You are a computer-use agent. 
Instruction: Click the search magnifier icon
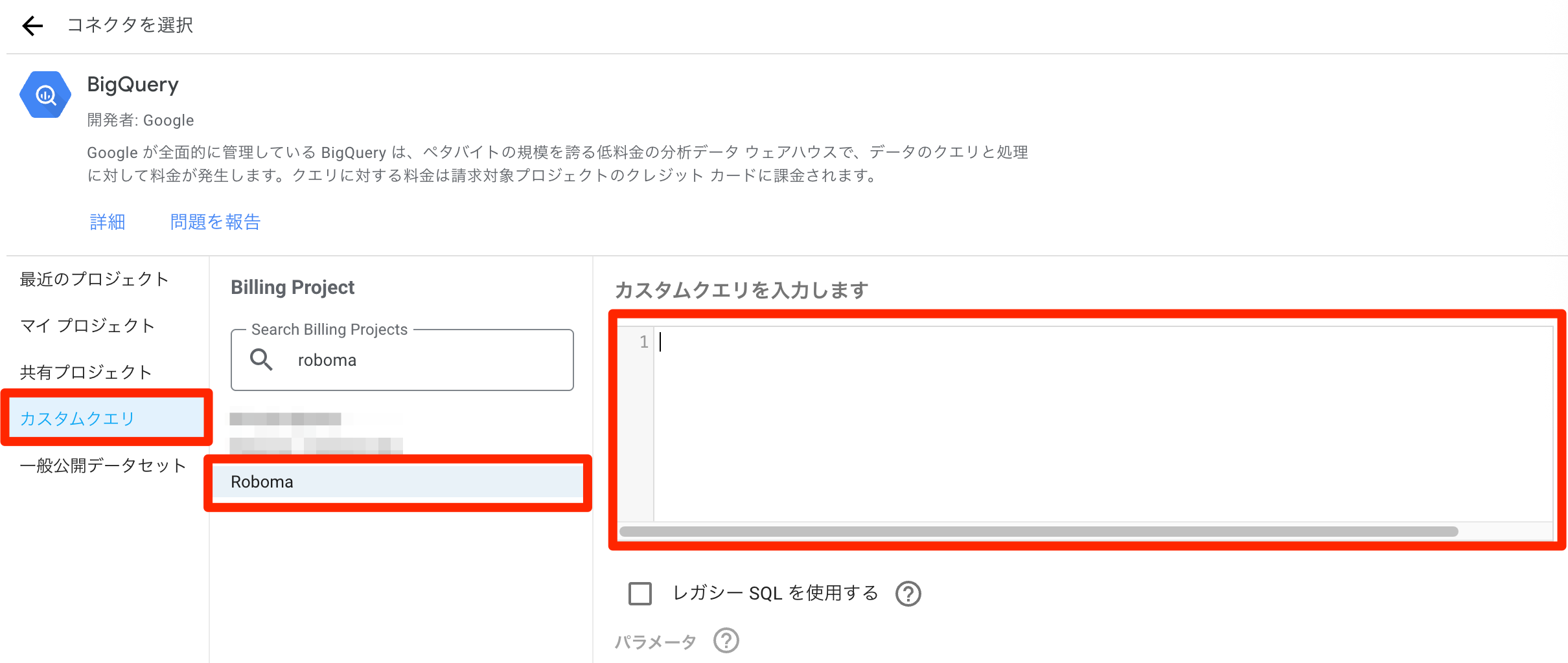261,359
